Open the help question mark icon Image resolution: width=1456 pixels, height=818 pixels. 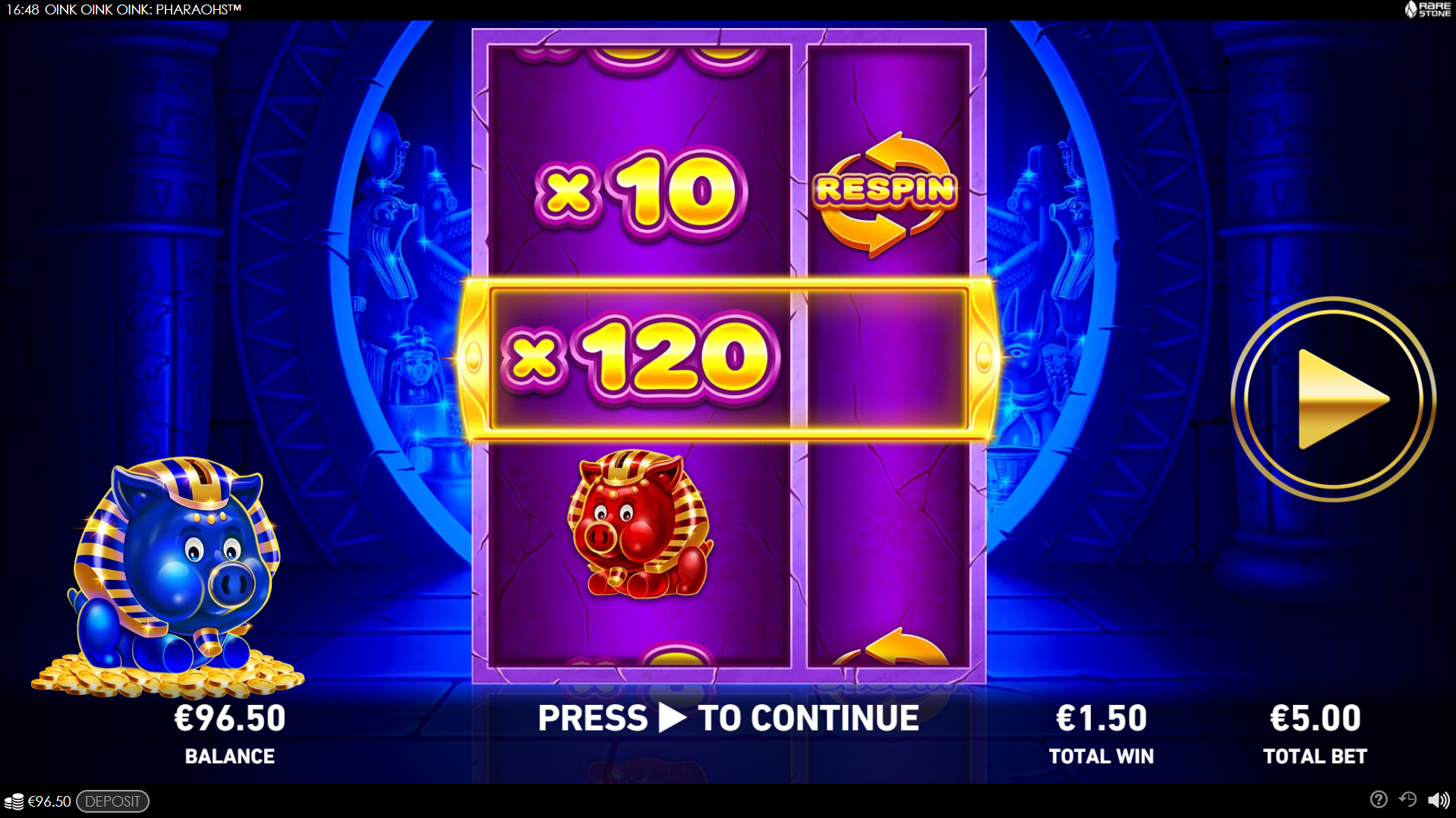tap(1379, 799)
